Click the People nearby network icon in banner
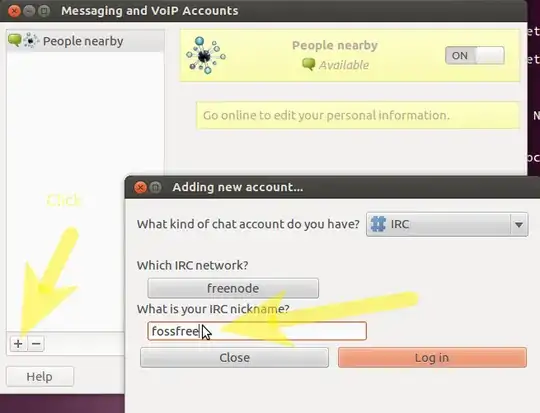The height and width of the screenshot is (413, 540). (x=206, y=55)
